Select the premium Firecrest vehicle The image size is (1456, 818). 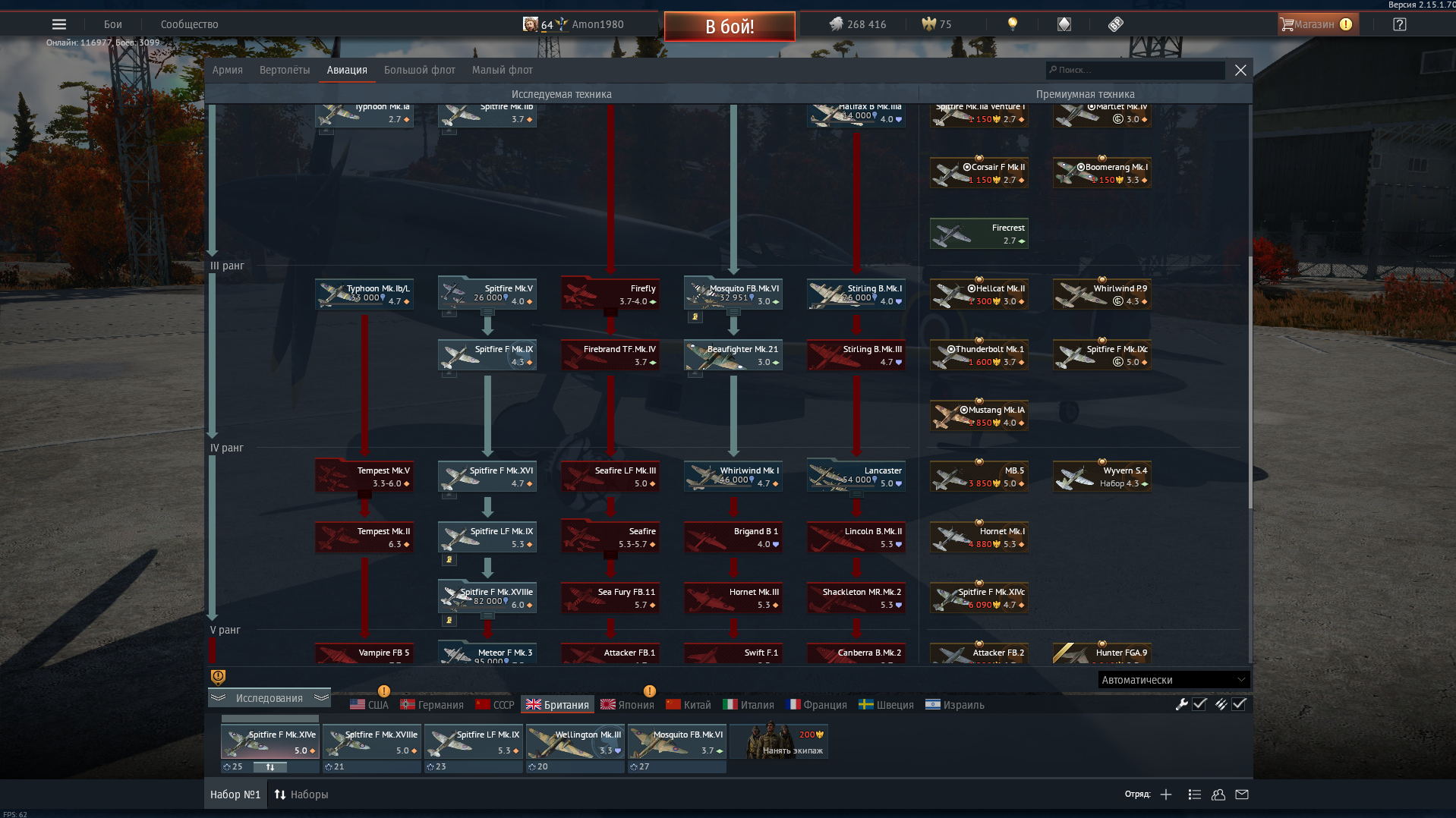click(x=979, y=234)
